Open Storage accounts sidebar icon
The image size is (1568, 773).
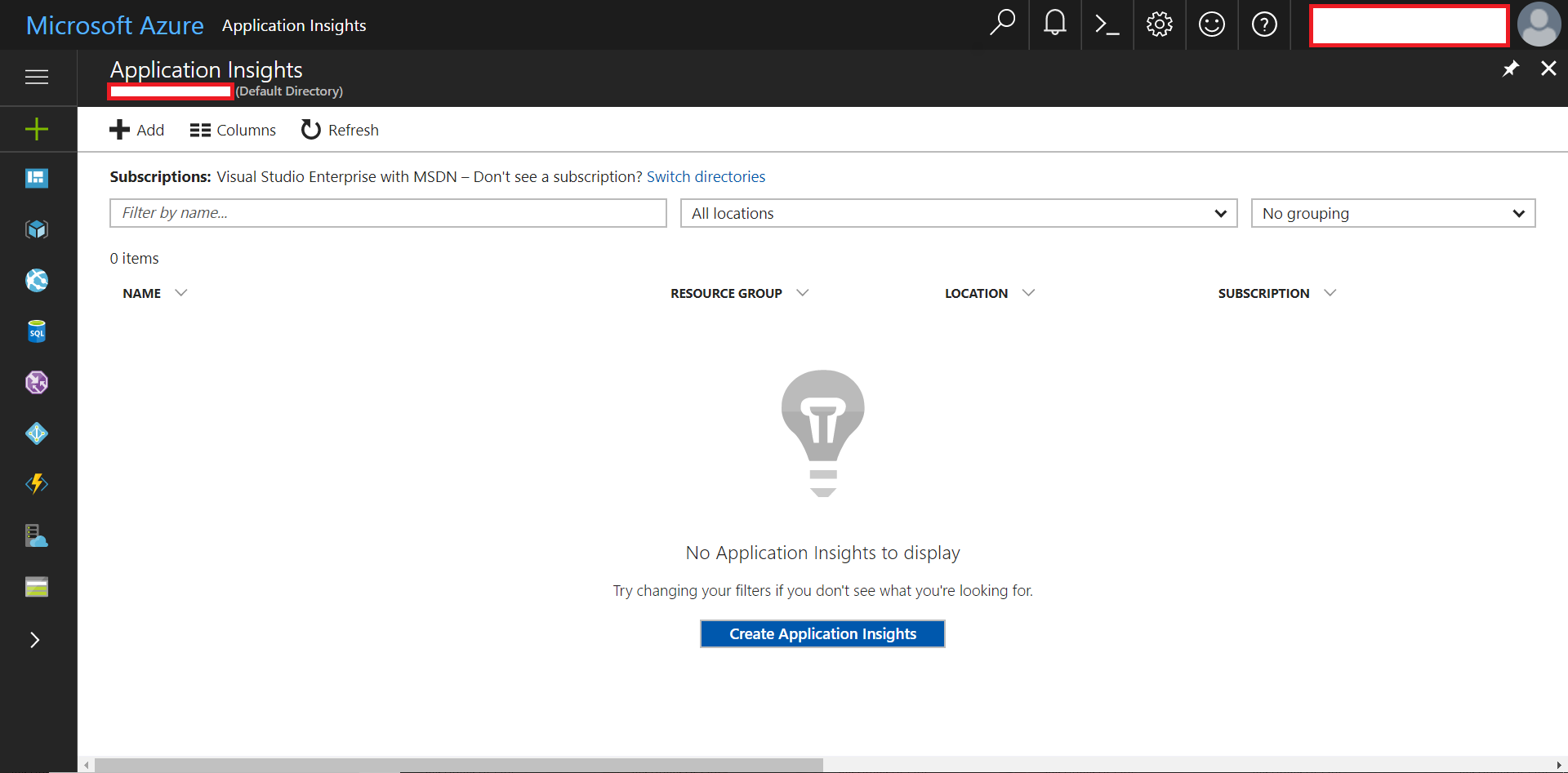pos(37,587)
